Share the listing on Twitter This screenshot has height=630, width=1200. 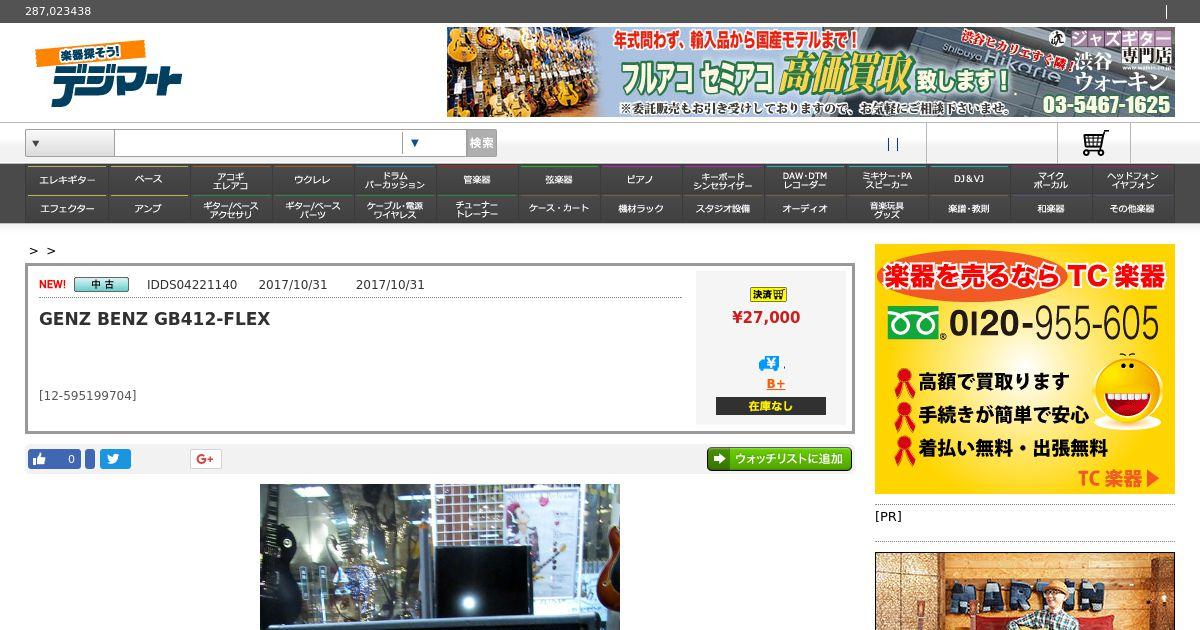115,459
